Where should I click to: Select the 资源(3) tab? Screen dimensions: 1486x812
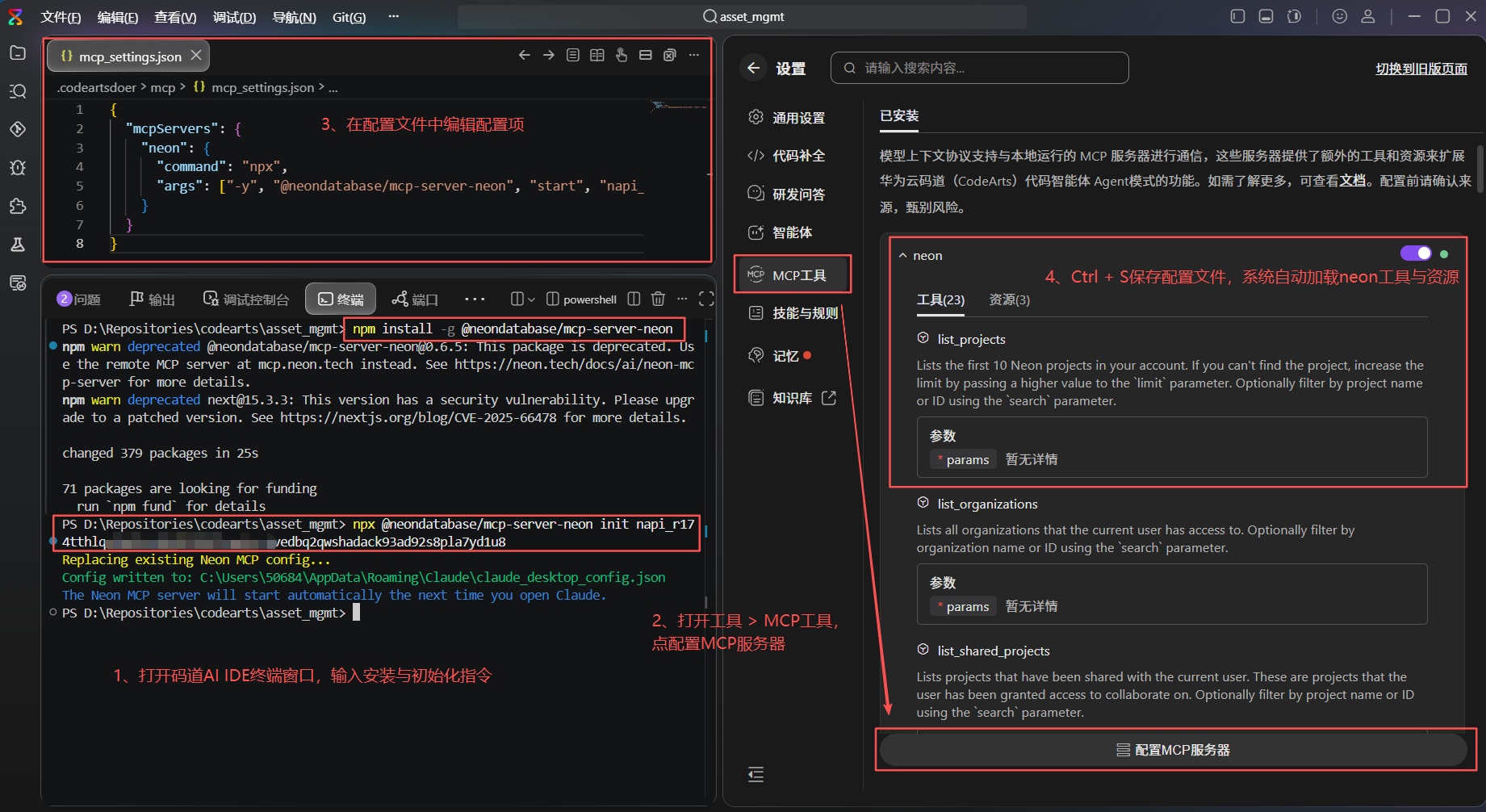(x=1009, y=299)
